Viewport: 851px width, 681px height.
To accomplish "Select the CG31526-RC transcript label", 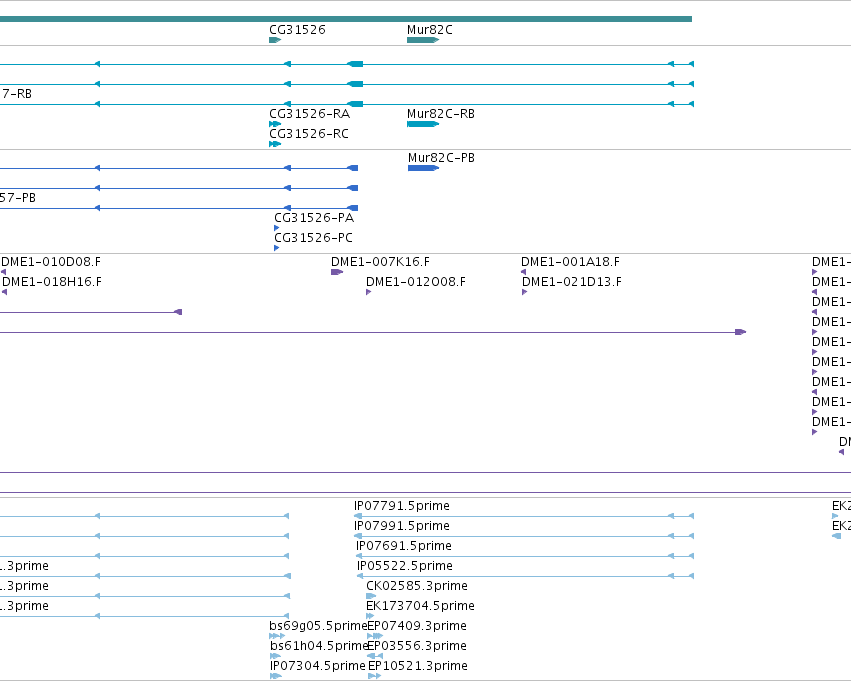I will pyautogui.click(x=309, y=134).
